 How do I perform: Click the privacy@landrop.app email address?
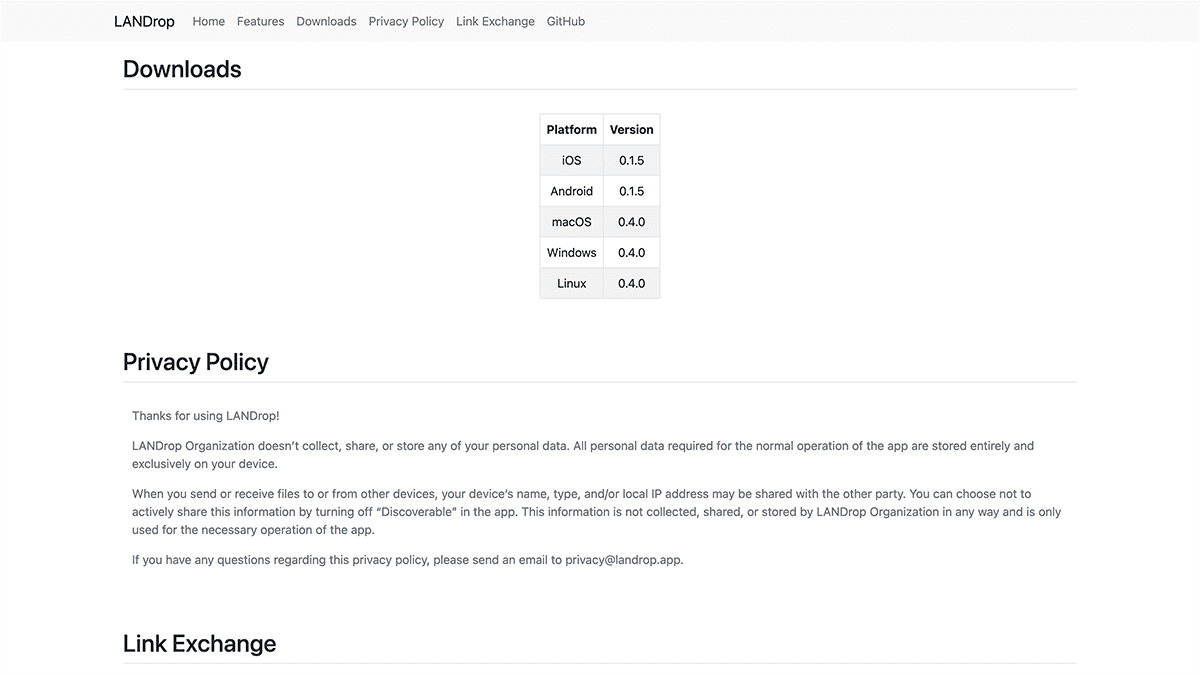[623, 560]
